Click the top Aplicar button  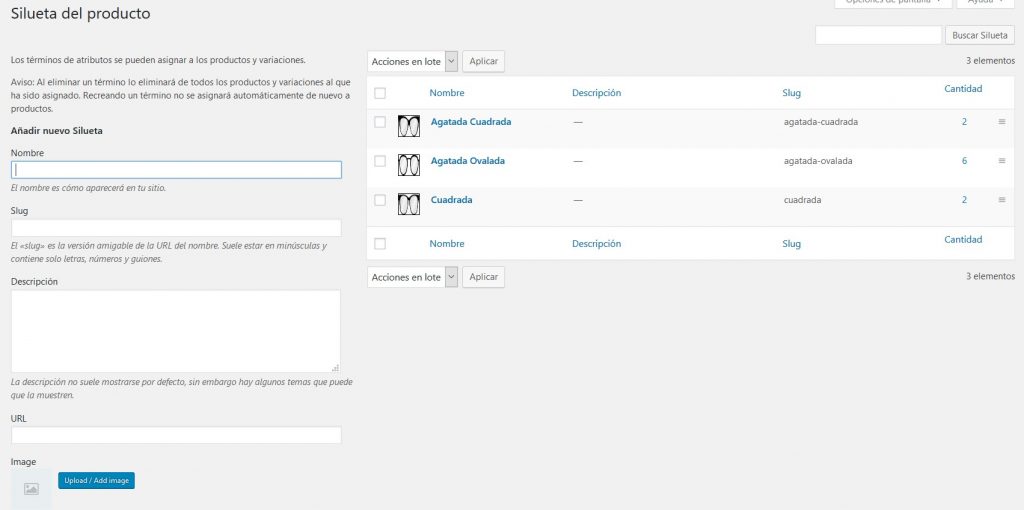(484, 62)
